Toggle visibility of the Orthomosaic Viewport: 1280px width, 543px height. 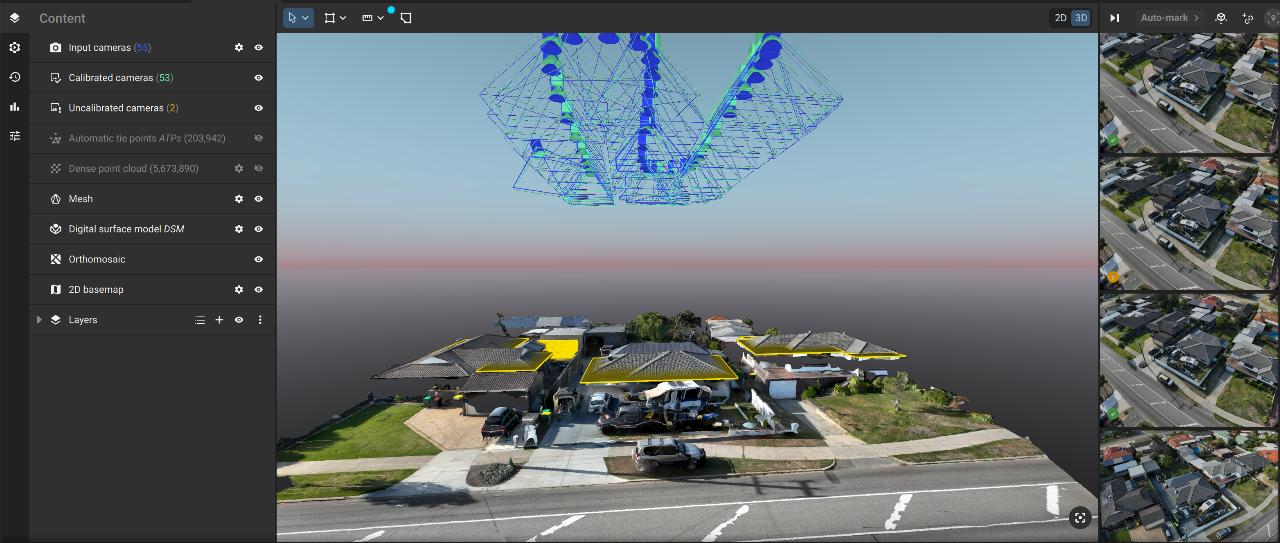point(259,259)
